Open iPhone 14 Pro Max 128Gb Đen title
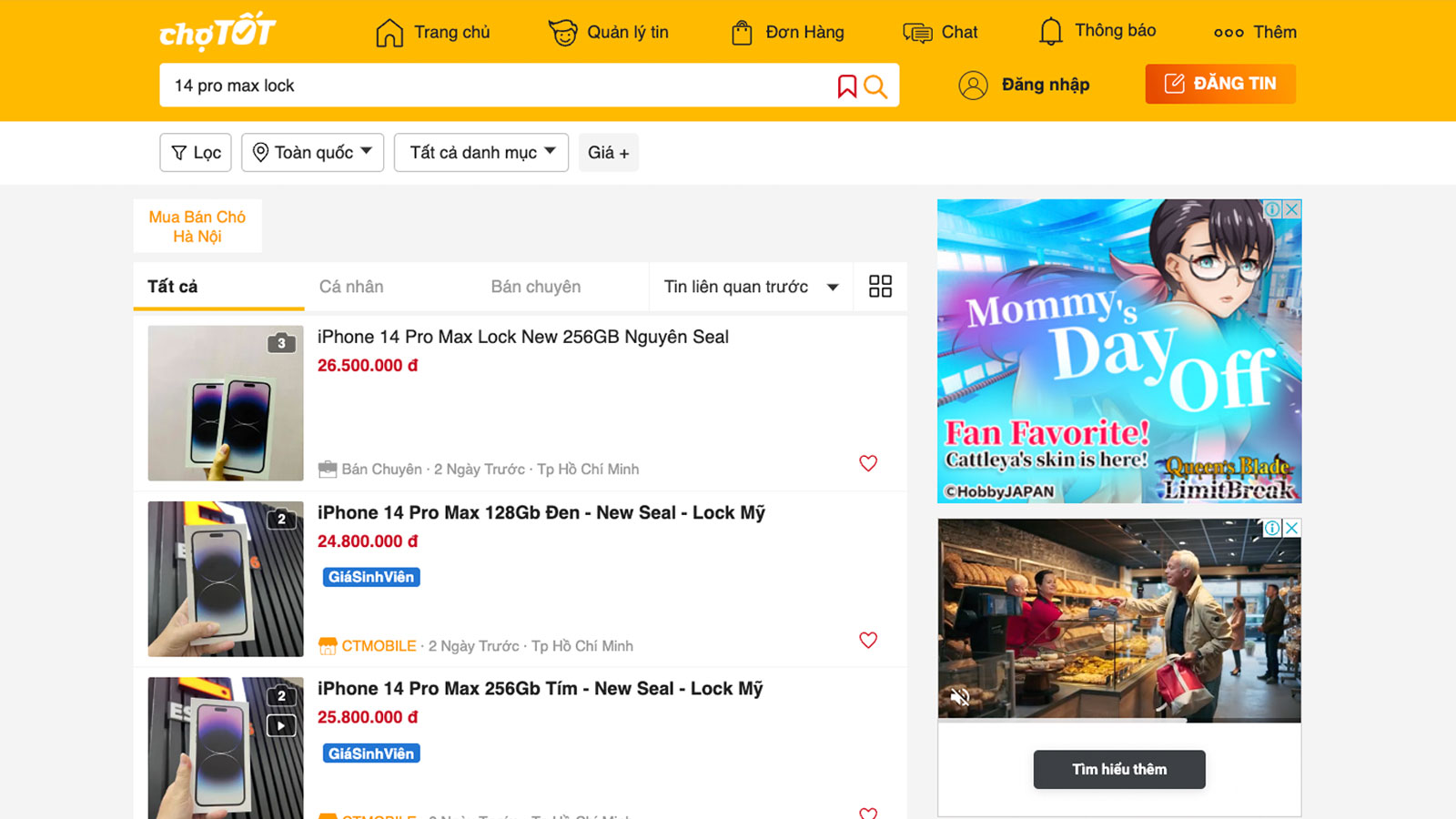 click(x=541, y=512)
